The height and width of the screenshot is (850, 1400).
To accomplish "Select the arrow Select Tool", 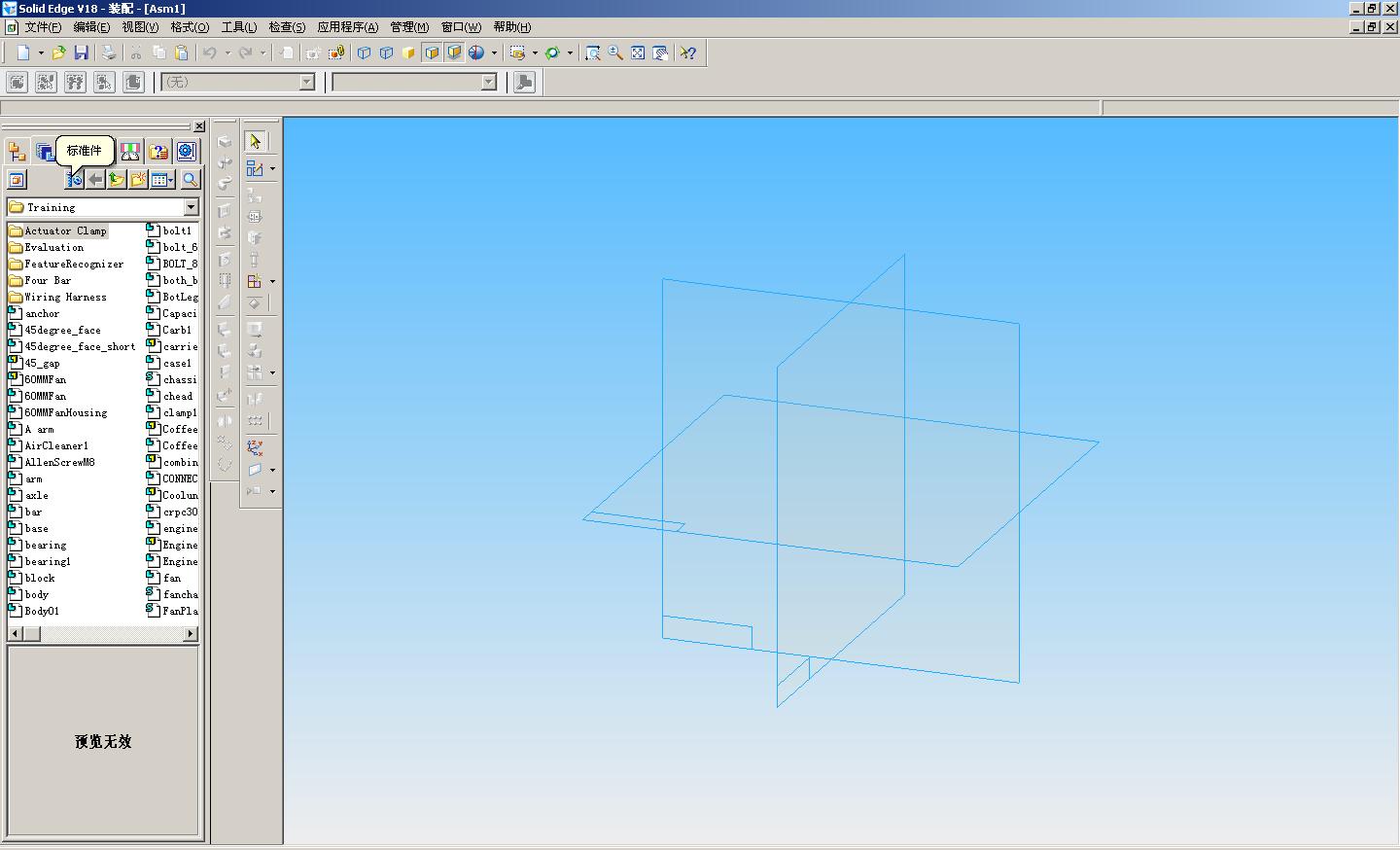I will click(255, 141).
